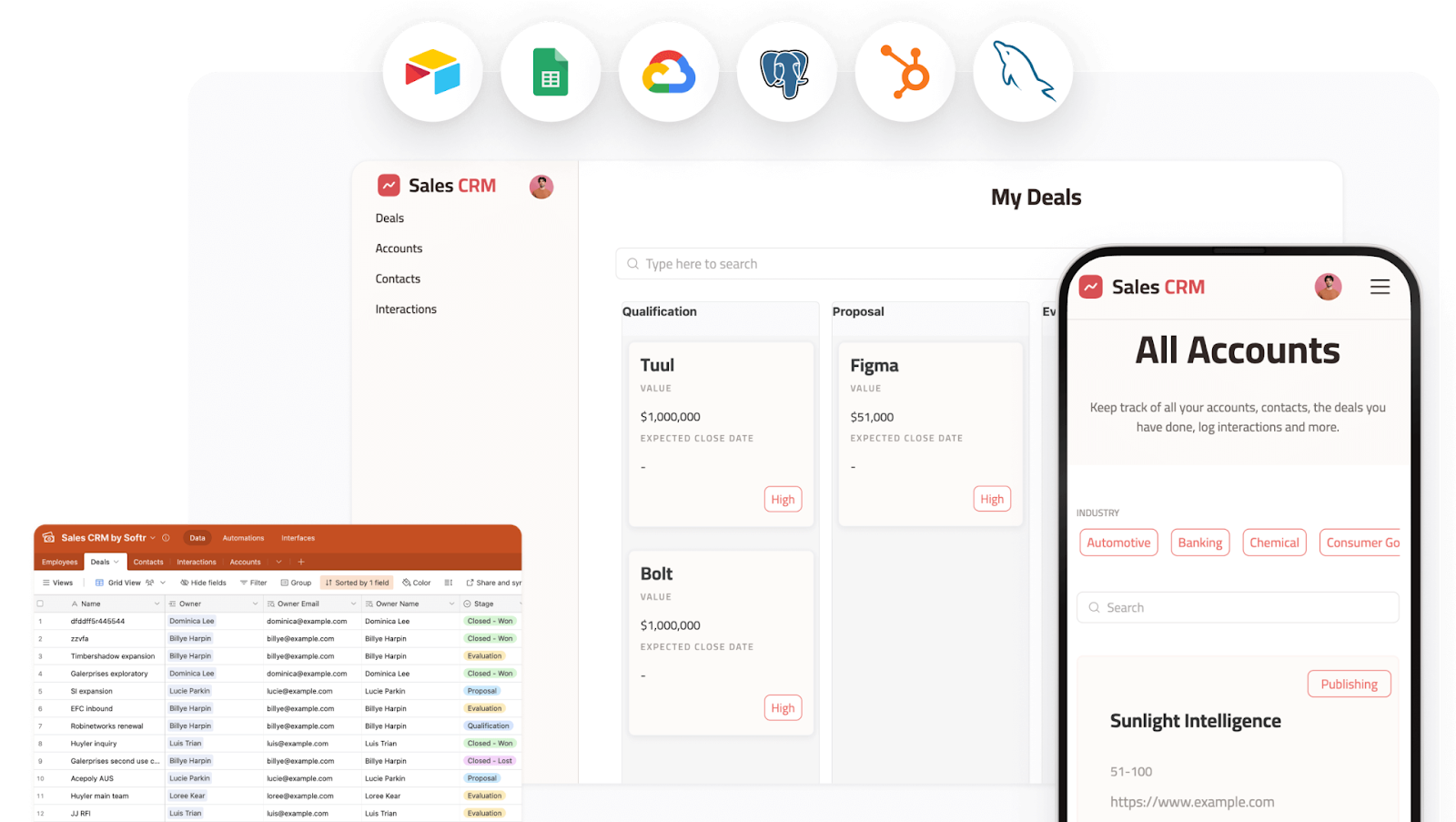Click the Publishing tag on account card

click(1349, 684)
